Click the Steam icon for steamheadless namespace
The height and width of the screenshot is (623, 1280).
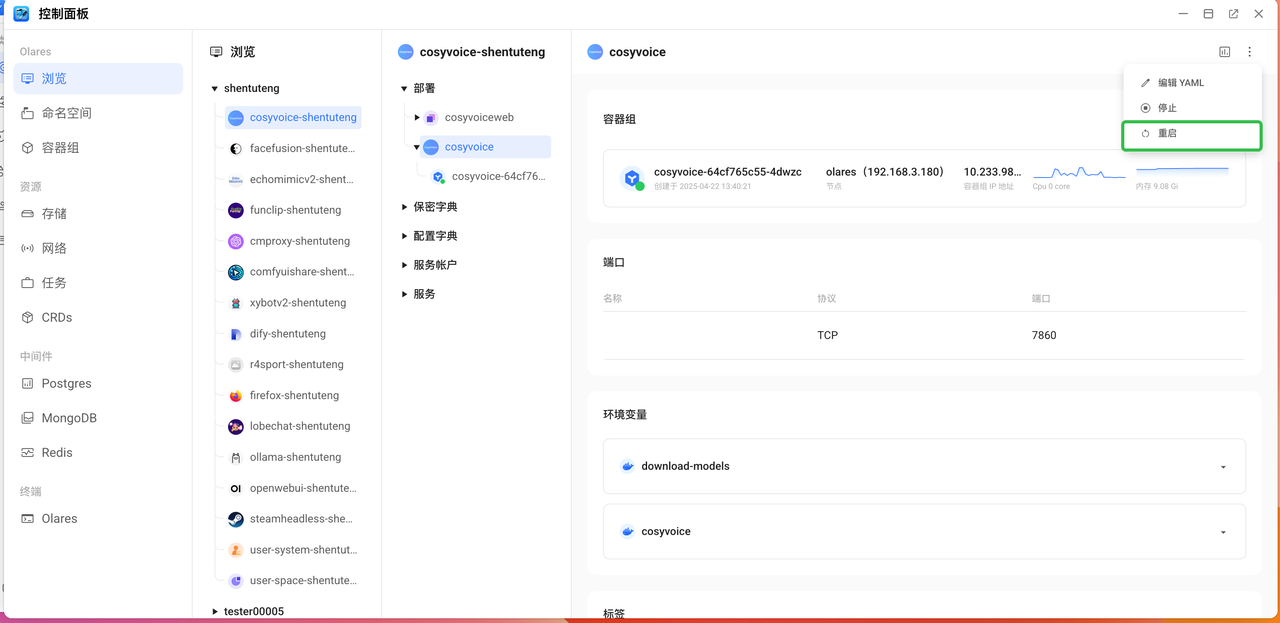236,519
